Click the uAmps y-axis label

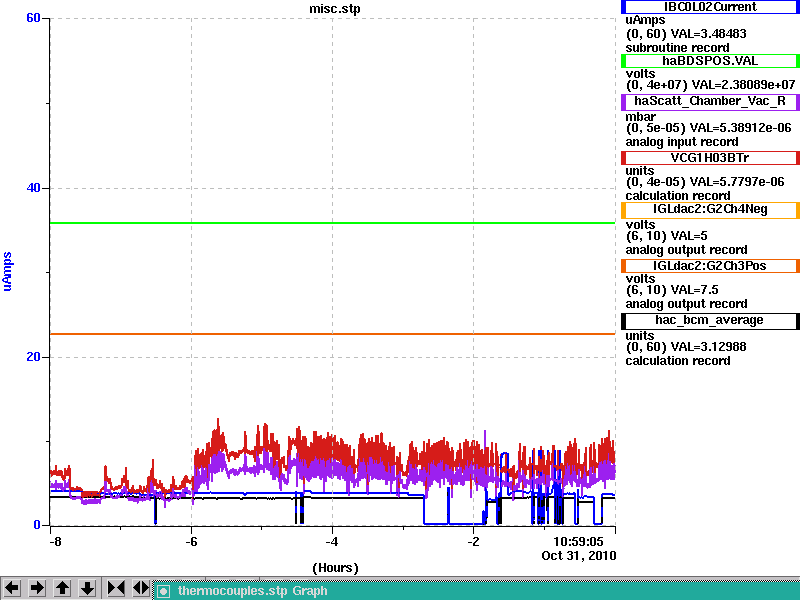point(7,271)
